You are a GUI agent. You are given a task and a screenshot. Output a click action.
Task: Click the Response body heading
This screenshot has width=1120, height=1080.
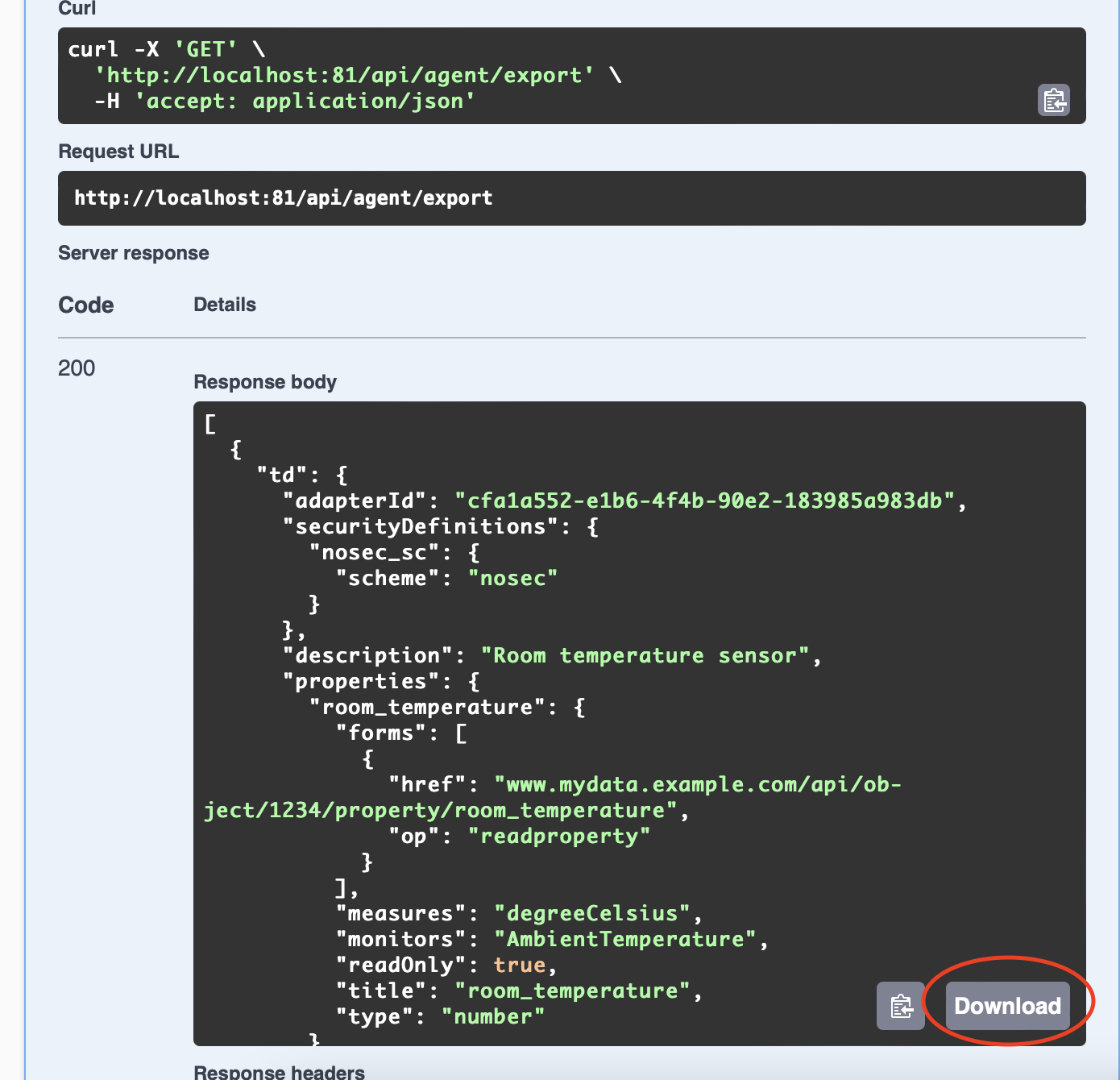tap(265, 382)
